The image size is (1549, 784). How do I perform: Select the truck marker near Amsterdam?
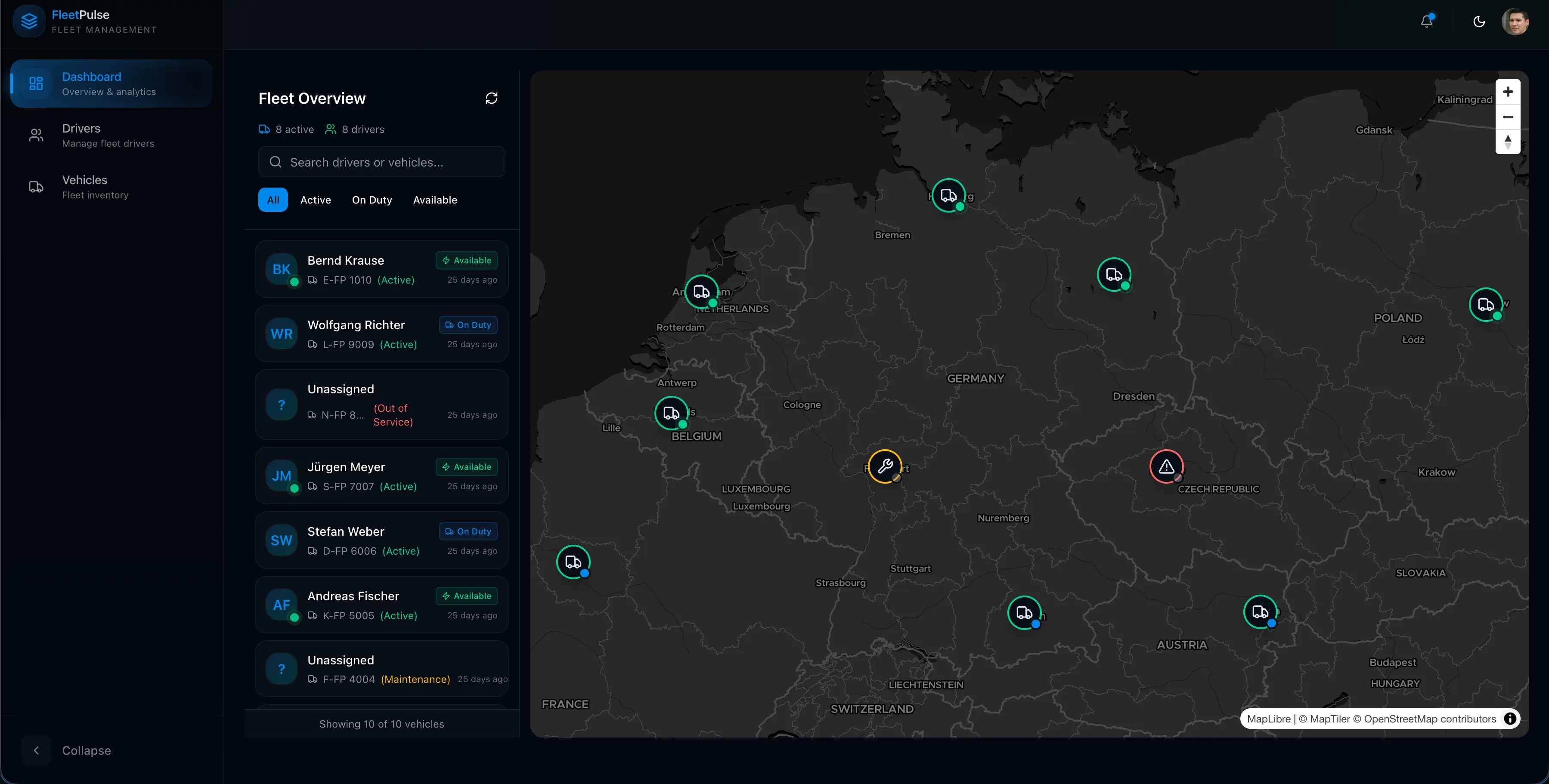click(x=701, y=292)
